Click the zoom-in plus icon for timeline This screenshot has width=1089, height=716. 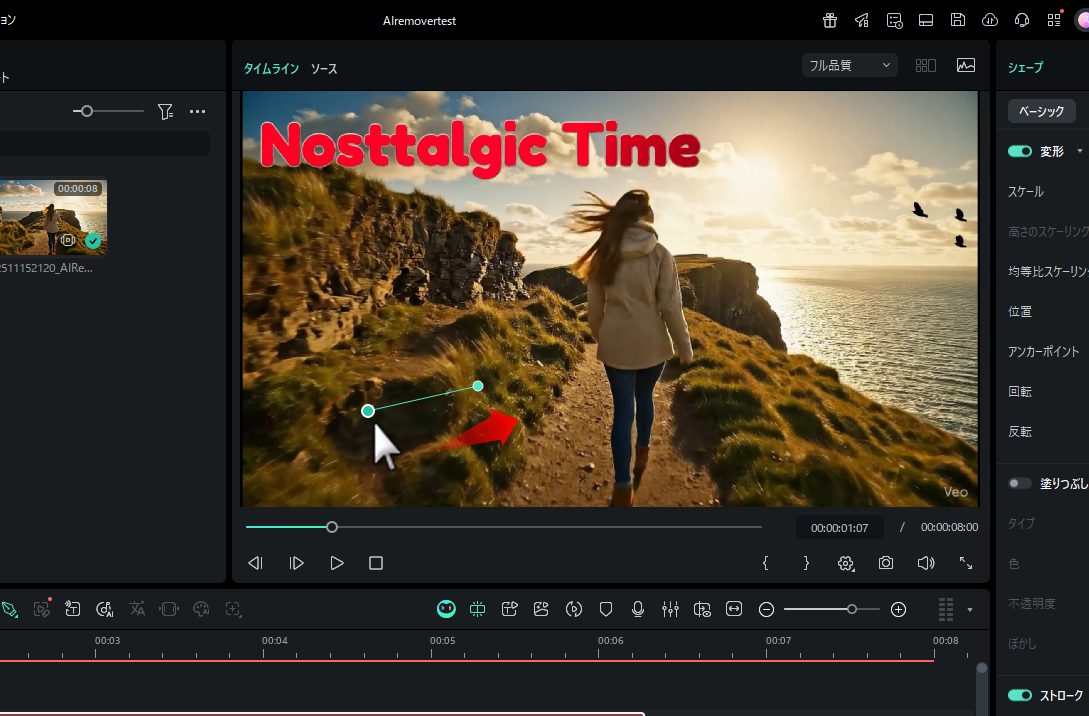coord(898,609)
